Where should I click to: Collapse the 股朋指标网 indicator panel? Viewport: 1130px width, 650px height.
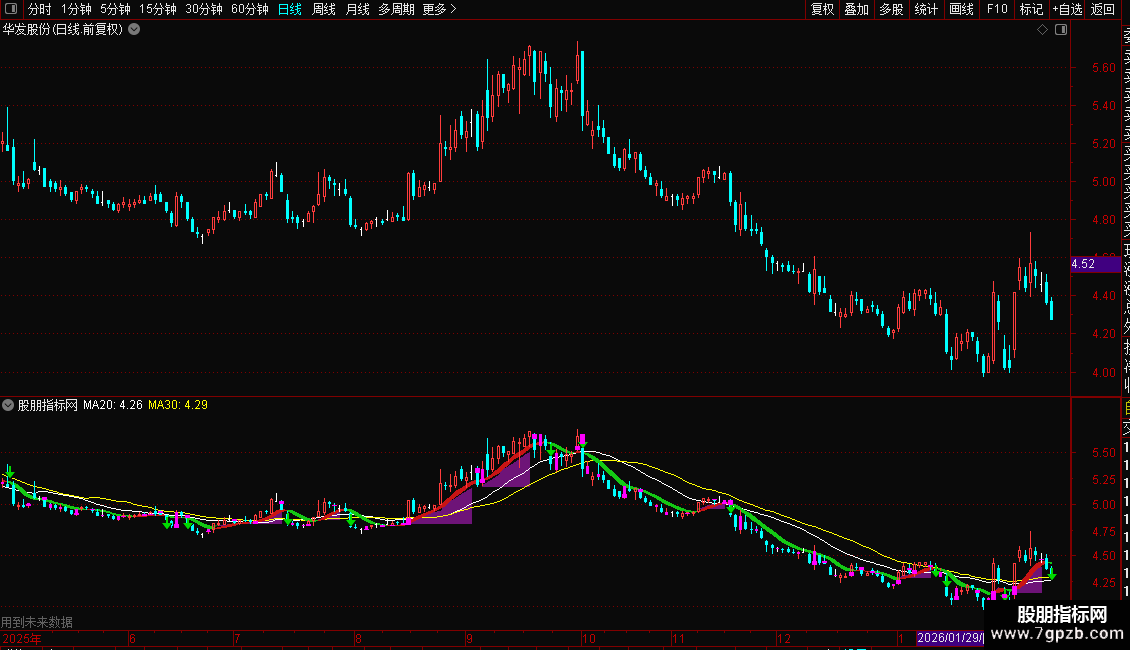coord(8,405)
